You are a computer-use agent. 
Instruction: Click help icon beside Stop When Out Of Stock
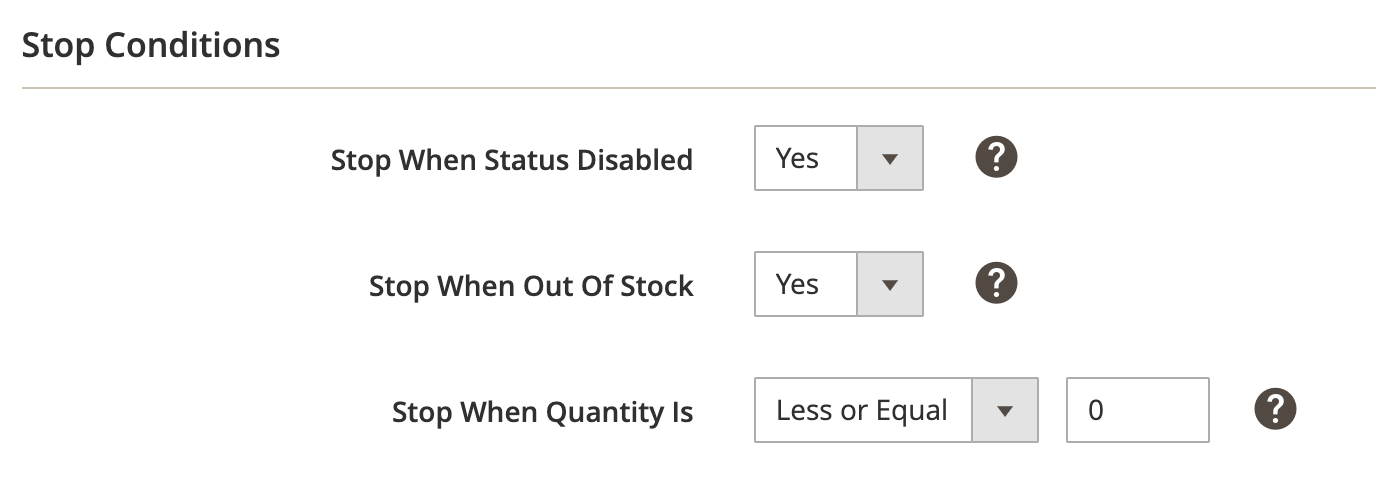point(996,284)
